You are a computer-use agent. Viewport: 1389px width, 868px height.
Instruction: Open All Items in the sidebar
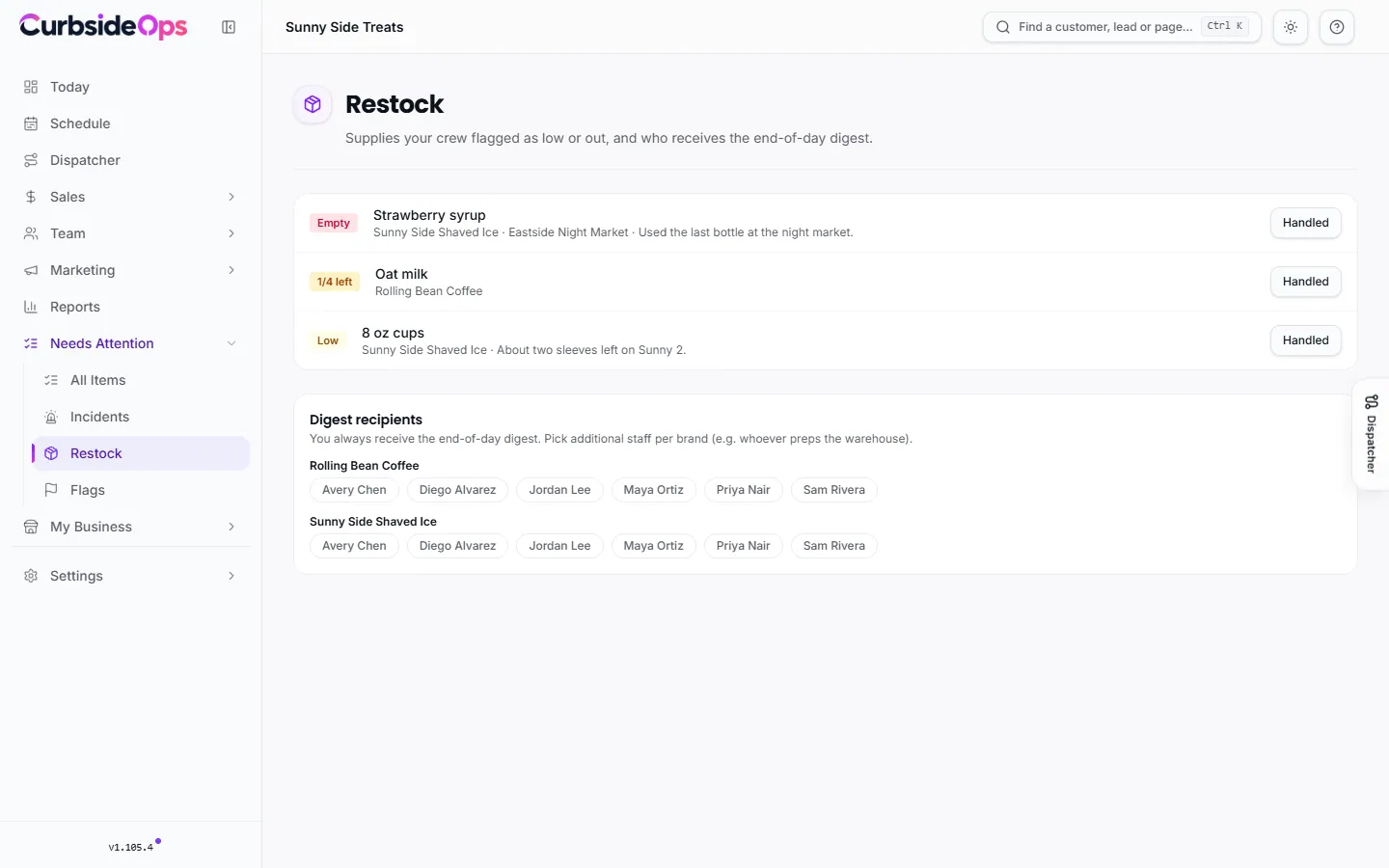141,380
